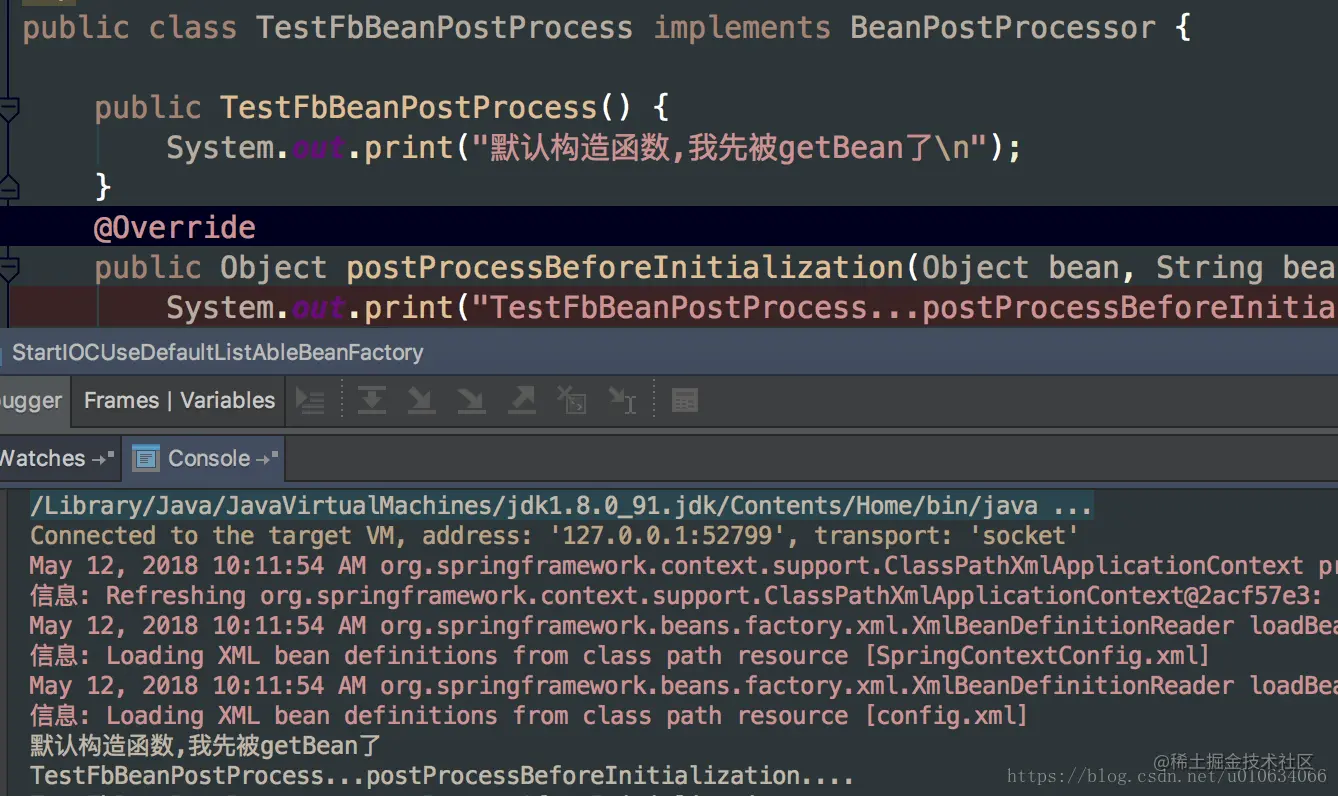1338x796 pixels.
Task: Select the Debugger tab
Action: 33,401
